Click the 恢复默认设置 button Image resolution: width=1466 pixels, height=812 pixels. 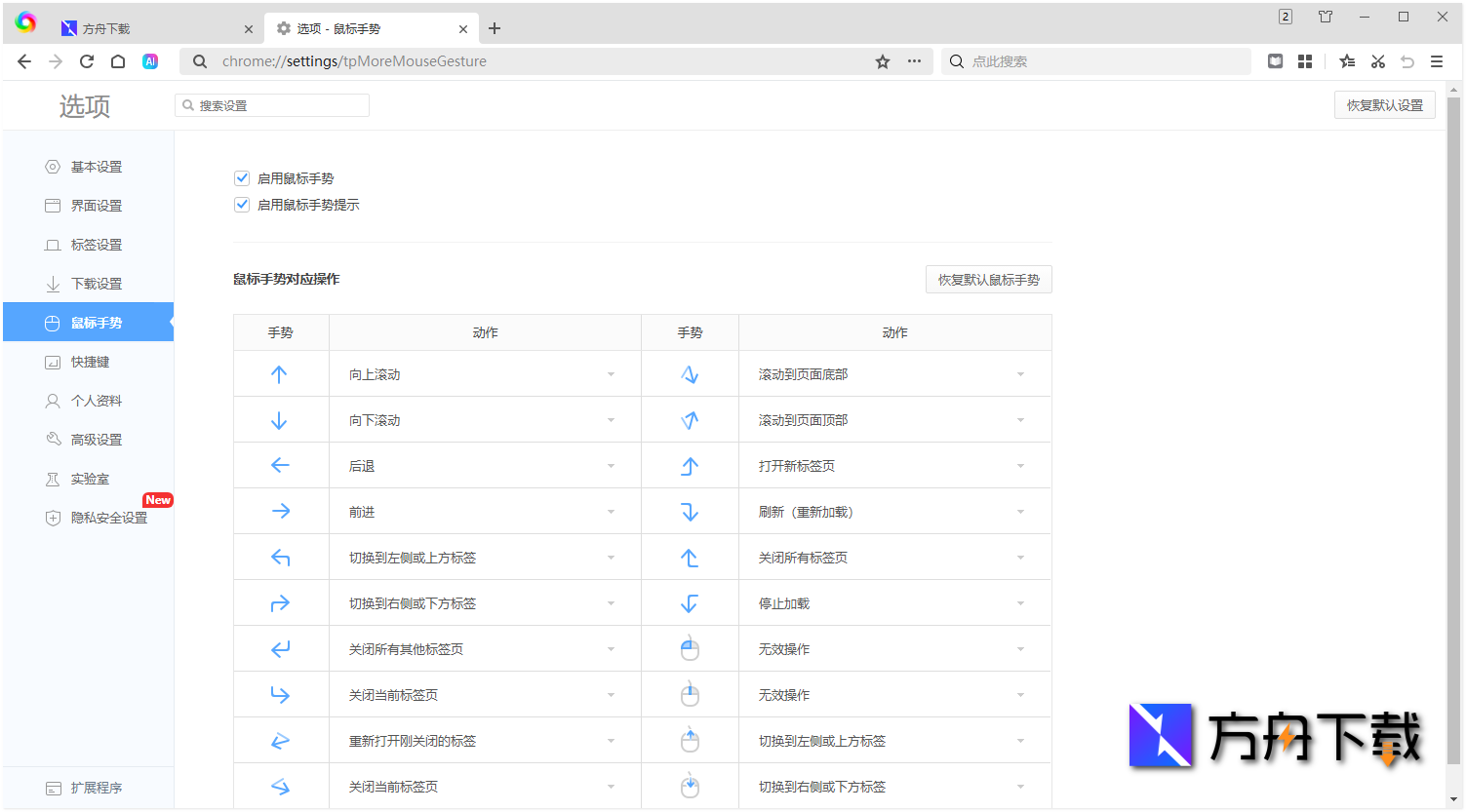[1384, 104]
